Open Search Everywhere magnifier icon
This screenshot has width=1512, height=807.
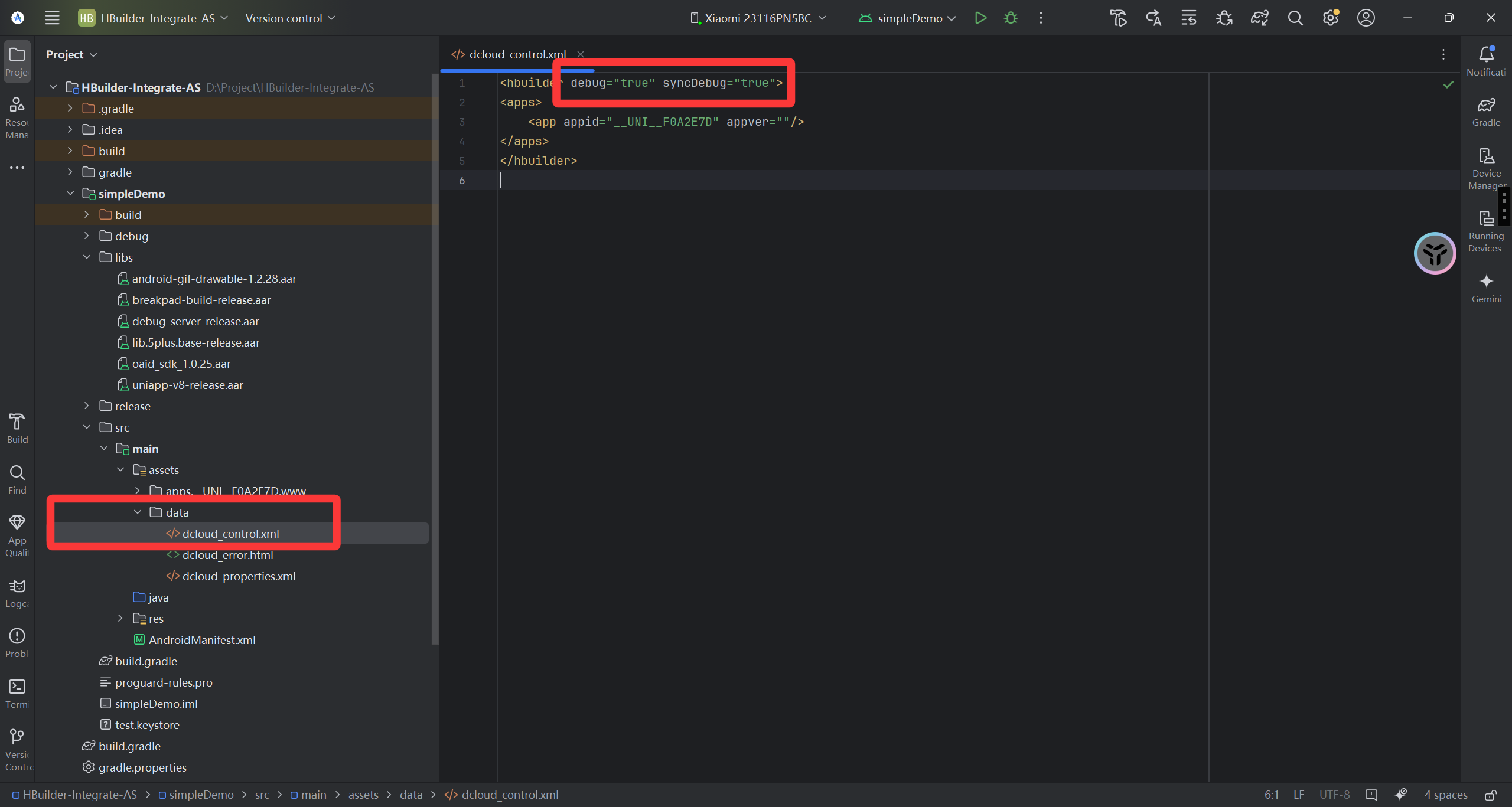[1295, 18]
